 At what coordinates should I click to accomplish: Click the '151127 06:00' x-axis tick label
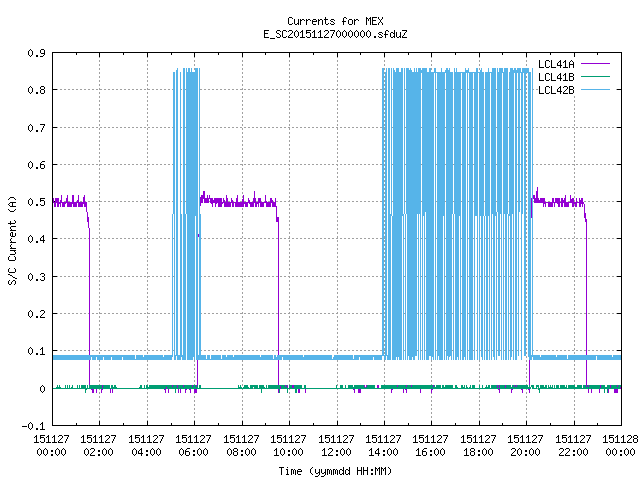[193, 445]
